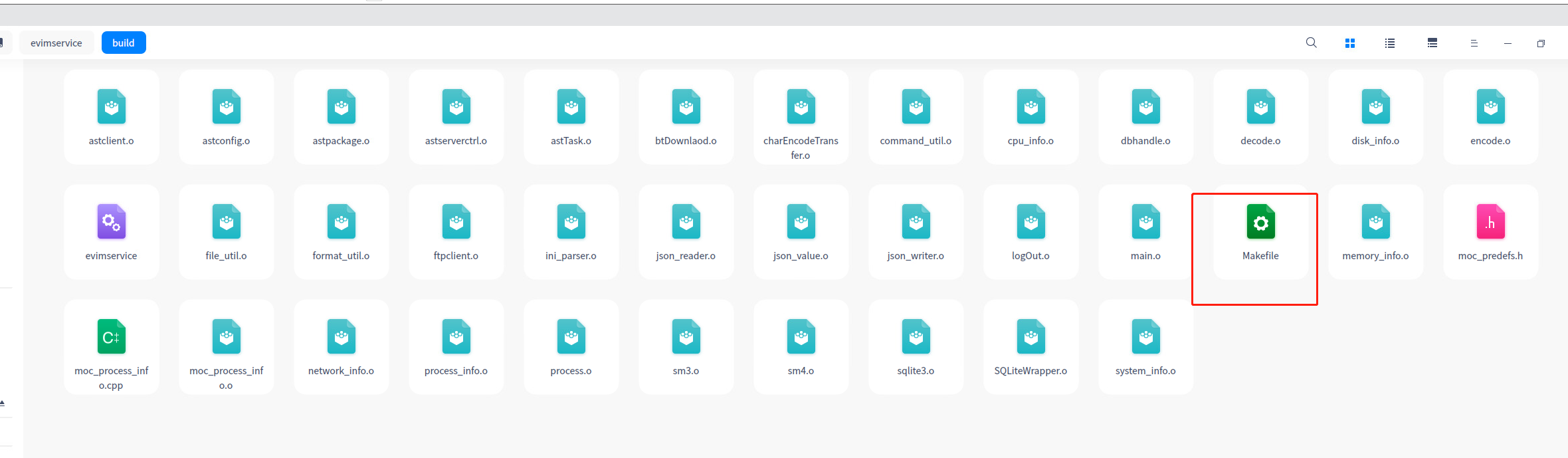Switch to icon grid view
Viewport: 1568px width, 458px height.
tap(1350, 43)
